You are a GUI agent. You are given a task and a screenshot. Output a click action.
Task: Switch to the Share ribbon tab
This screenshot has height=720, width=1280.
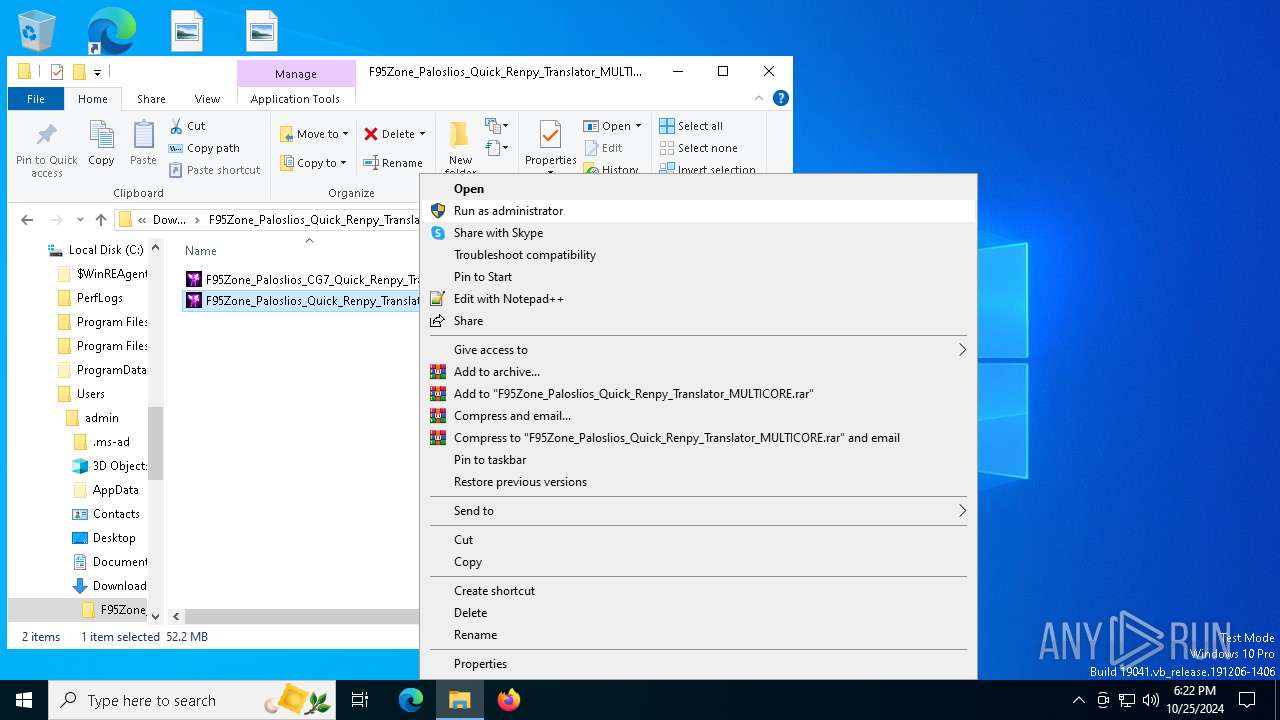151,99
